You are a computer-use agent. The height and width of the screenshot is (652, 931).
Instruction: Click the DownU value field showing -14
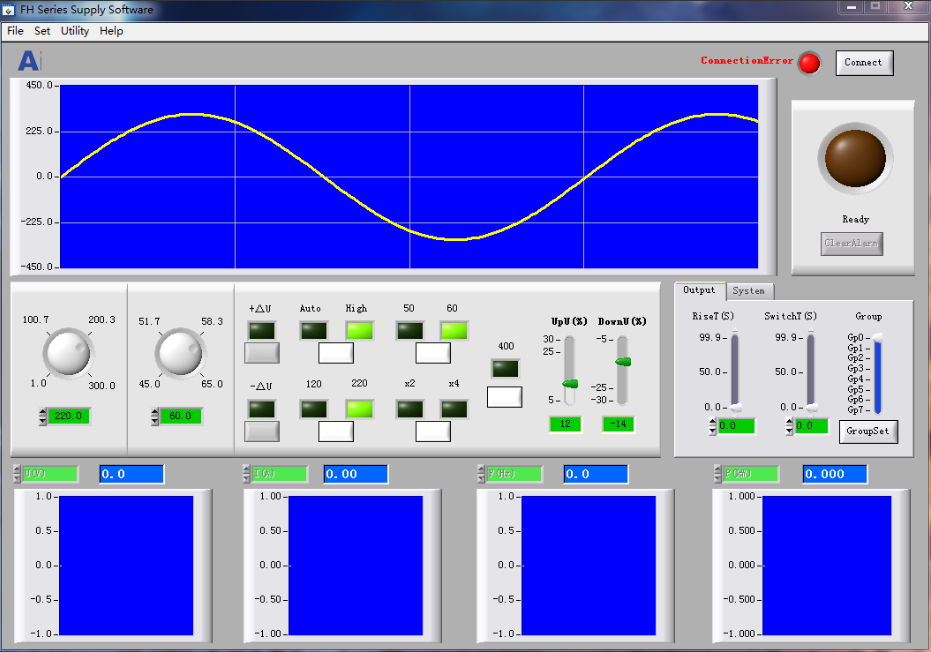619,424
